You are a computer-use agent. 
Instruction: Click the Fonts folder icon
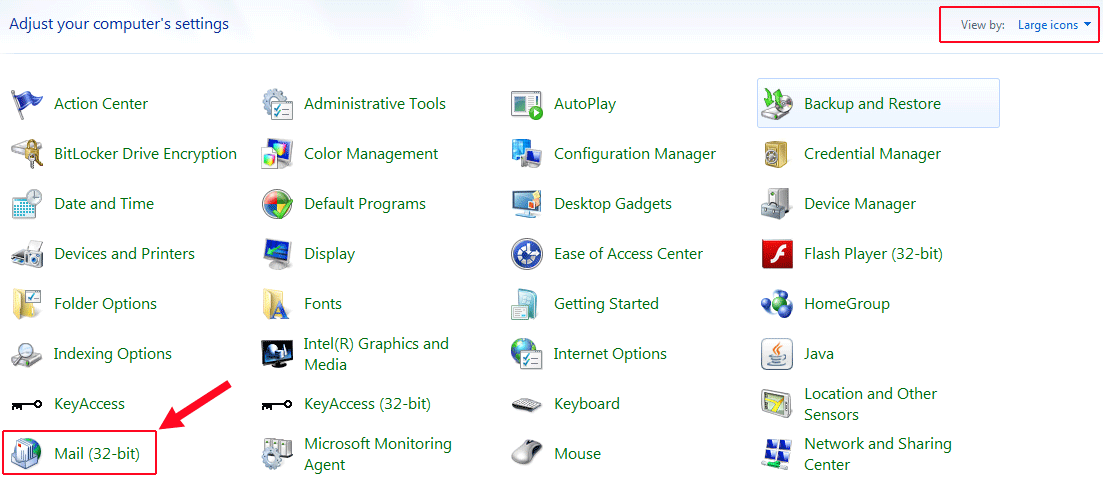coord(278,304)
